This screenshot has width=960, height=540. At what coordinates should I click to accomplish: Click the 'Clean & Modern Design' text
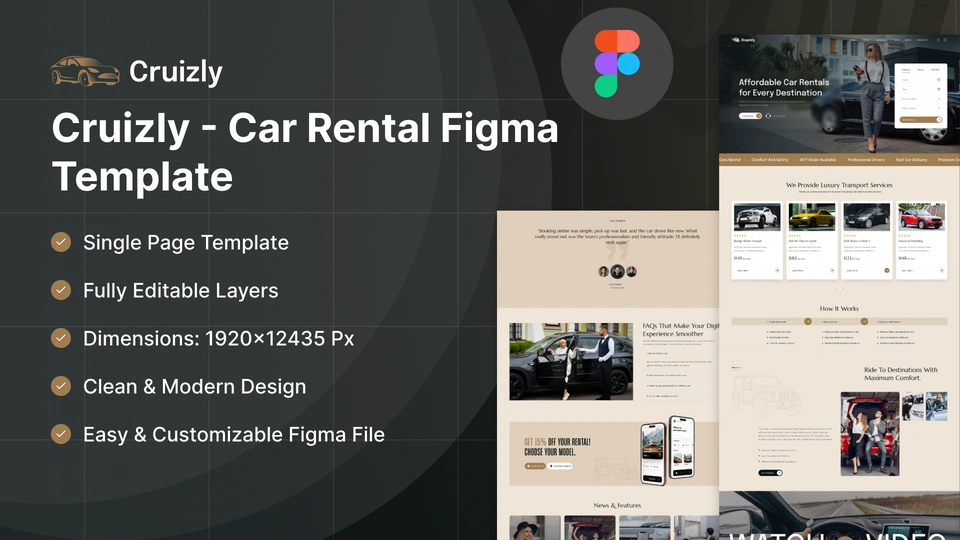pyautogui.click(x=195, y=386)
